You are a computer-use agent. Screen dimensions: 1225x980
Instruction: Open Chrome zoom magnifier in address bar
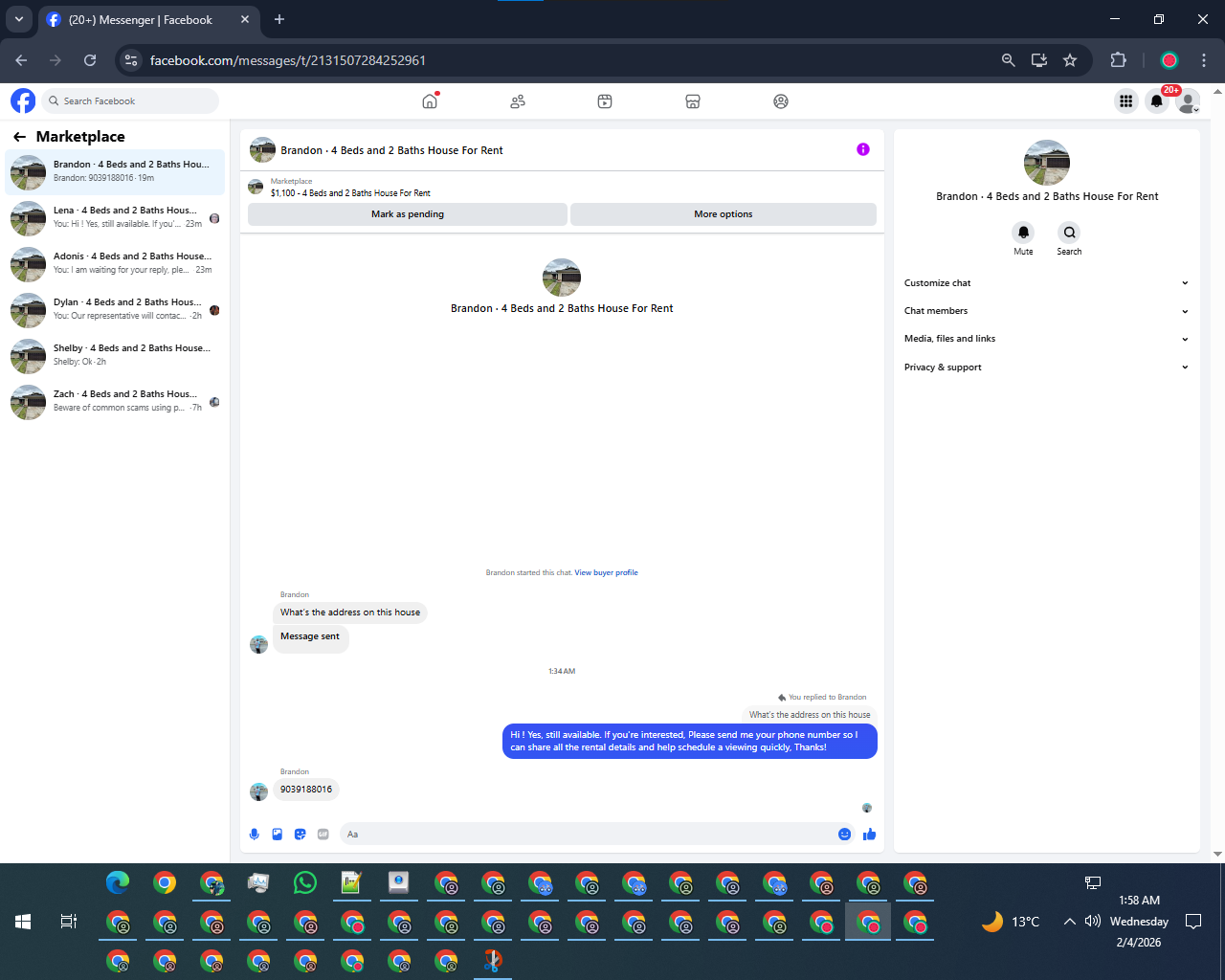(1008, 60)
